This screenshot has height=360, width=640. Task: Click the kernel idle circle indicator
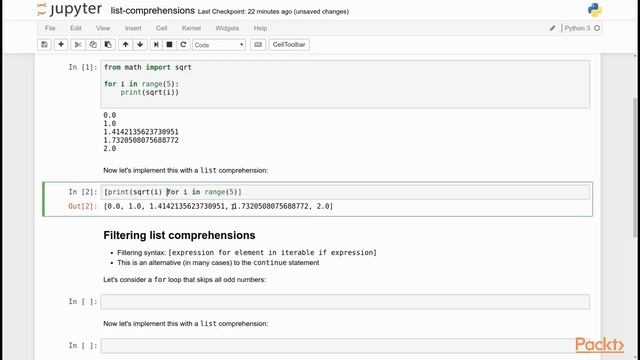tap(597, 28)
